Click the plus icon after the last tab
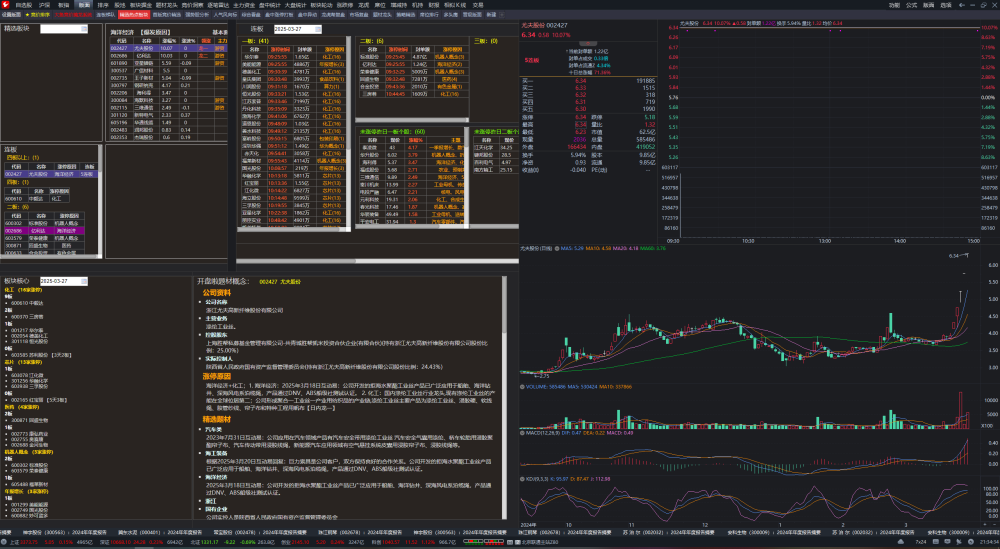 pos(502,15)
